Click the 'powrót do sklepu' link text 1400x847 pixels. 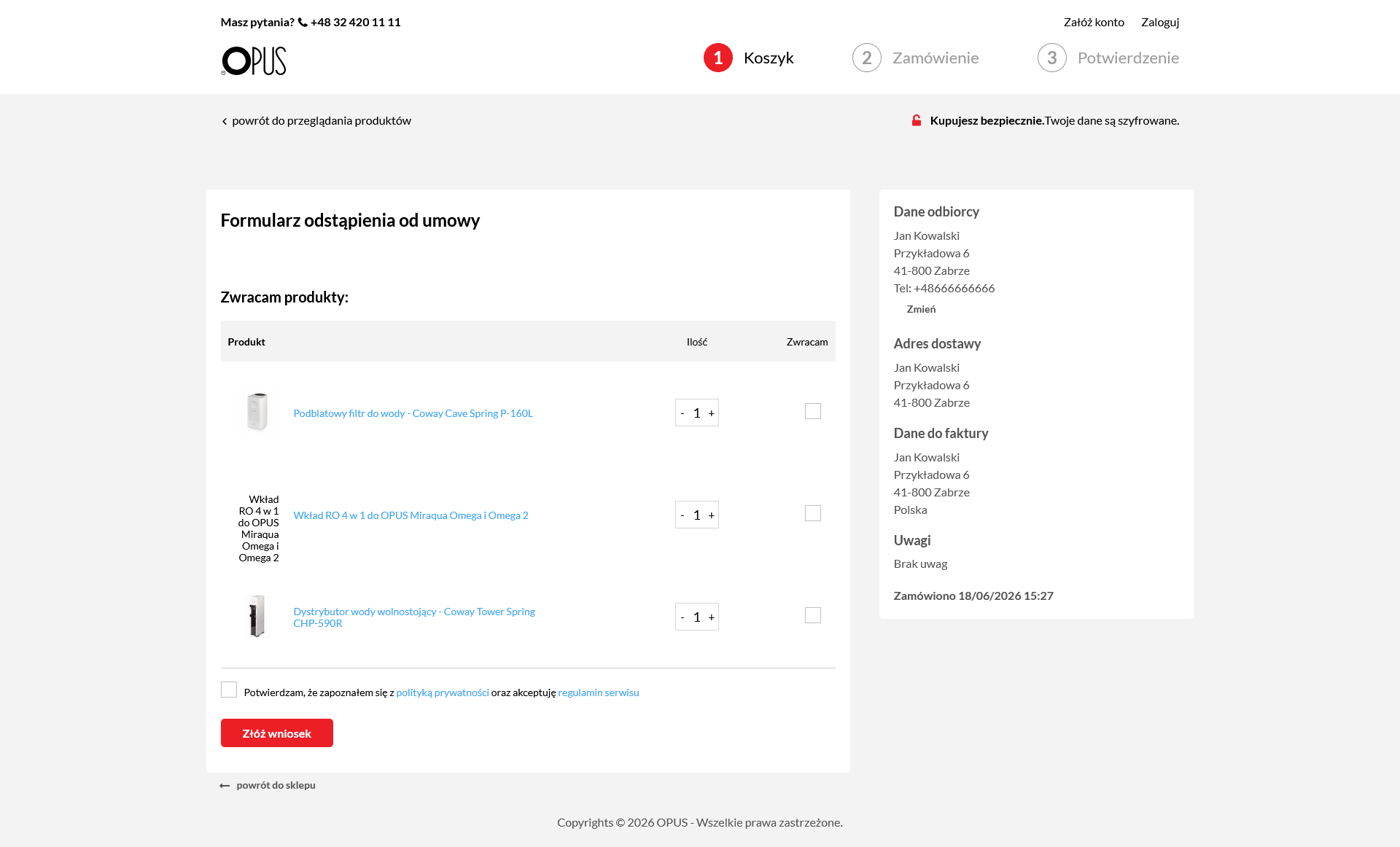pos(276,785)
